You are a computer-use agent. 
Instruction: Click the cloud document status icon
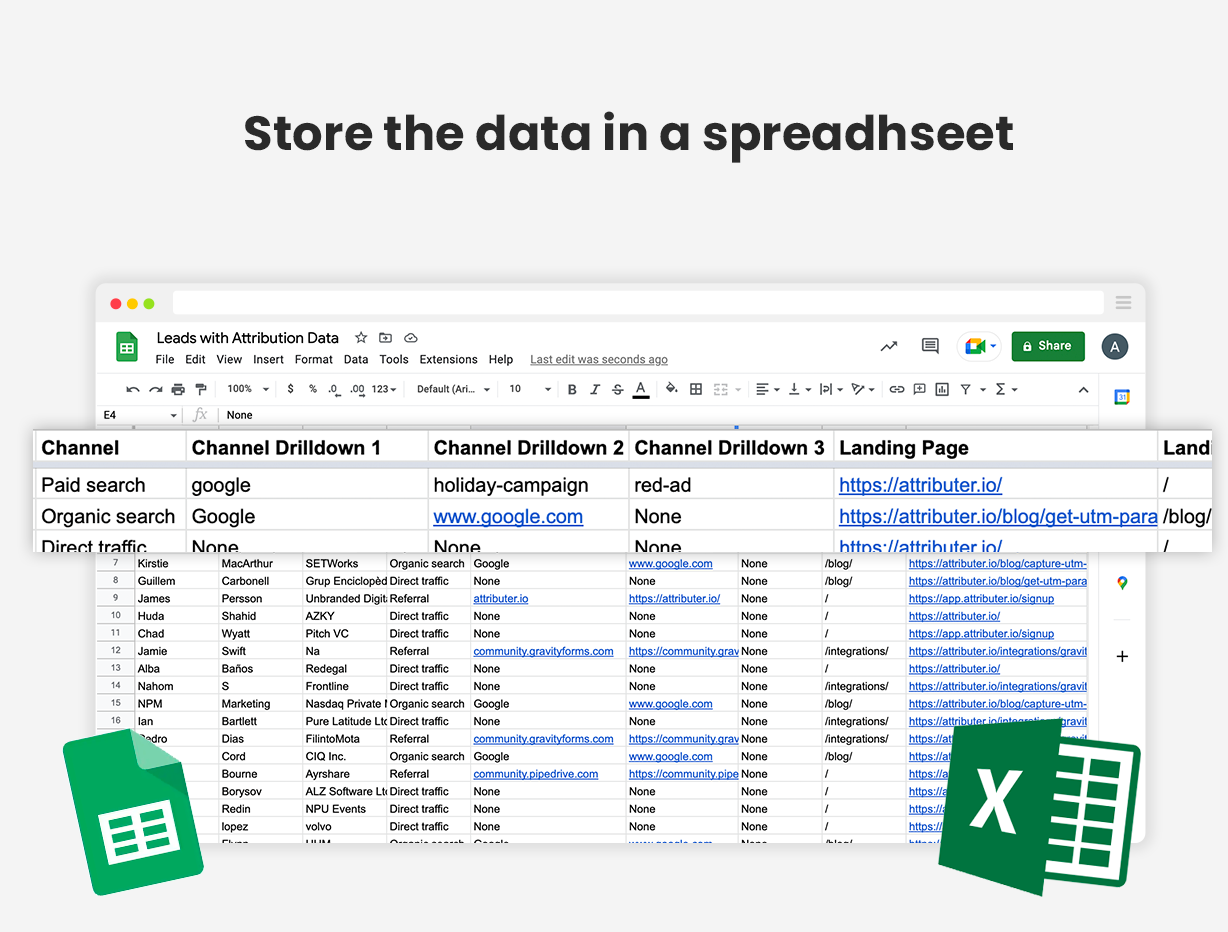(411, 338)
